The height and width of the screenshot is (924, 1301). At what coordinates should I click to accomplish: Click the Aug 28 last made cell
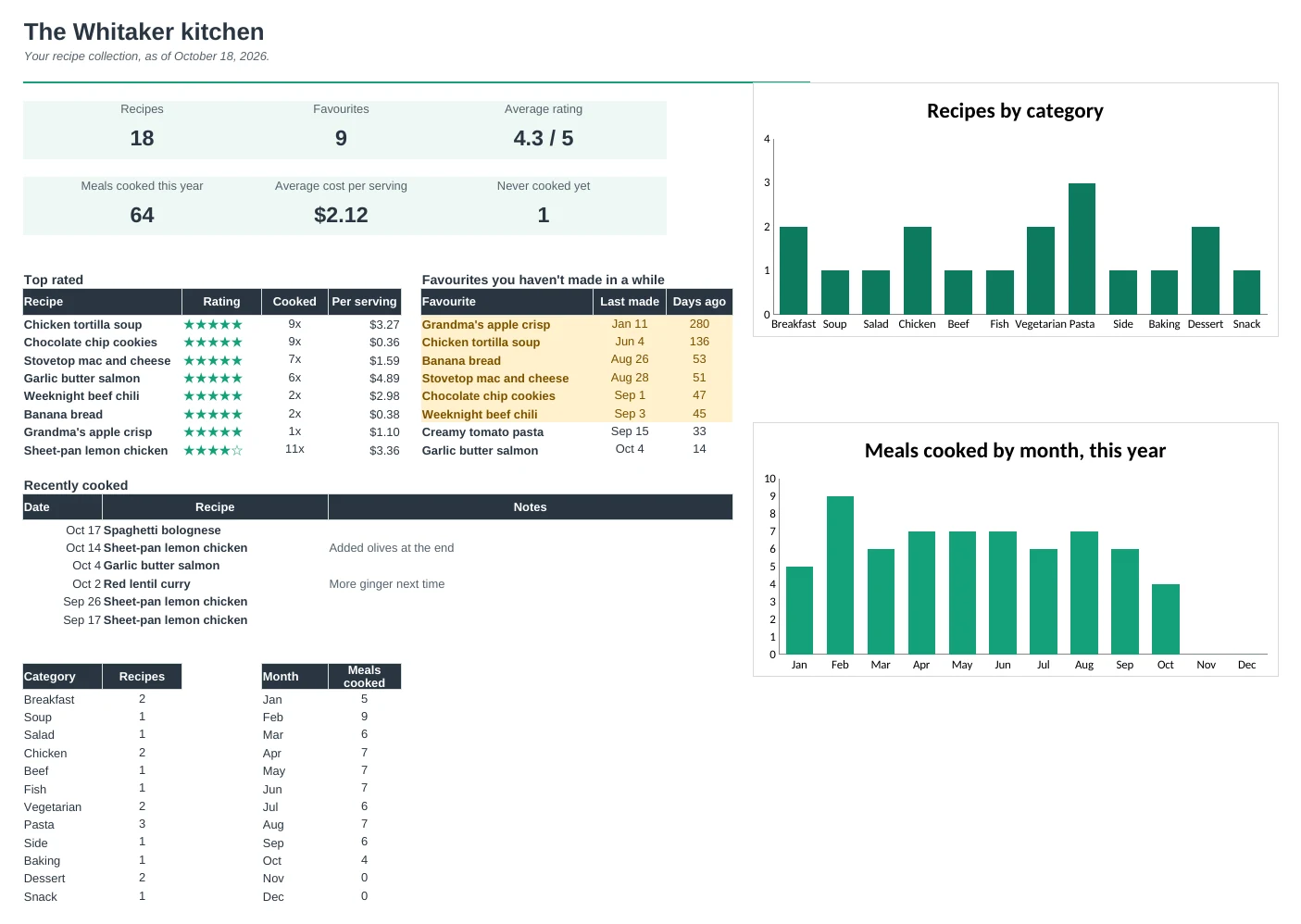tap(630, 378)
